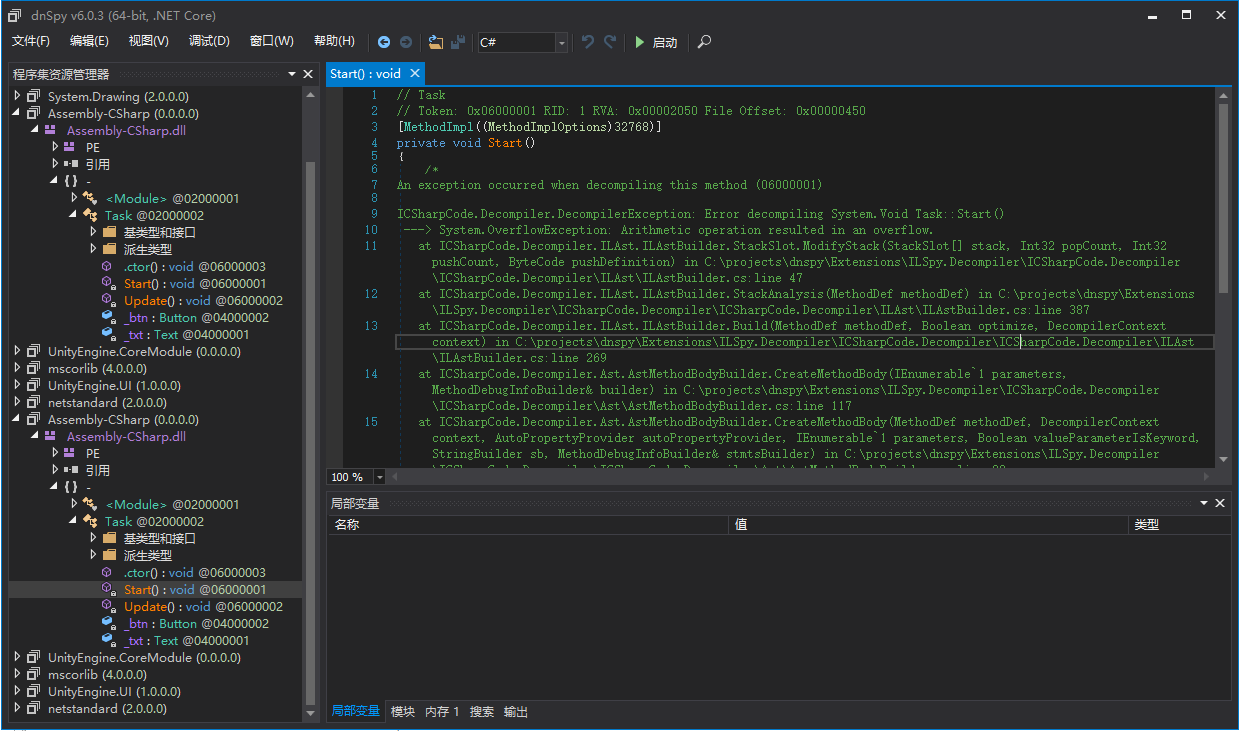Open the 文件(F) menu
Image resolution: width=1239 pixels, height=731 pixels.
pyautogui.click(x=31, y=41)
